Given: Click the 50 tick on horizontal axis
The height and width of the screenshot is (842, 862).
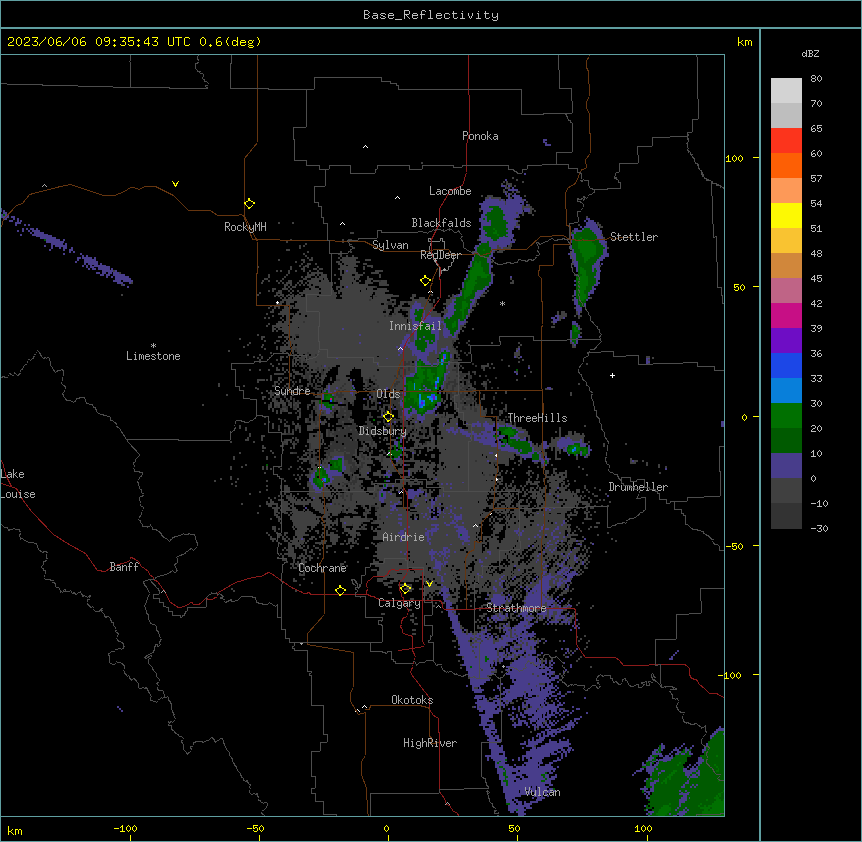Looking at the screenshot, I should click(514, 829).
